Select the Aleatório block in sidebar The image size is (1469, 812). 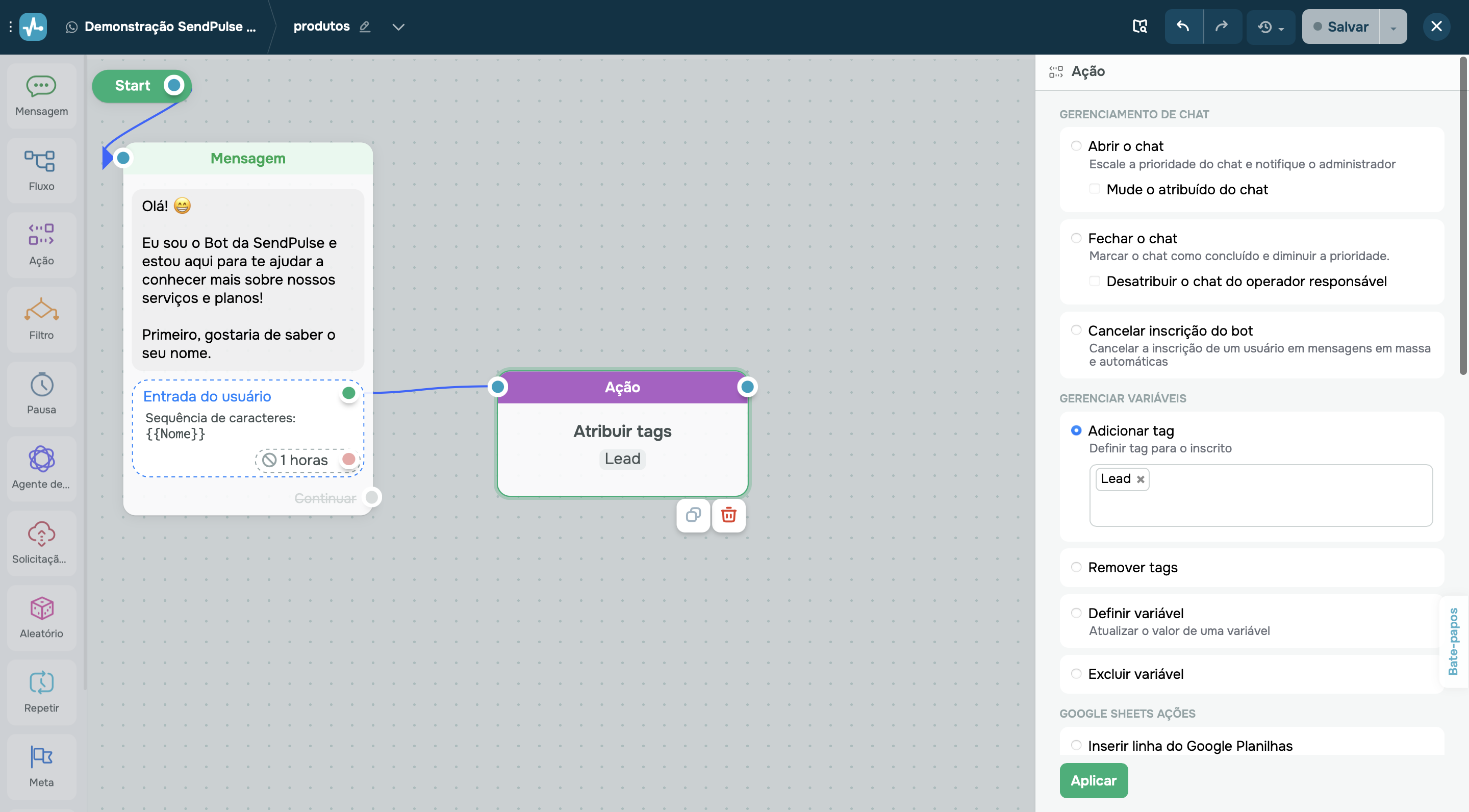coord(42,618)
